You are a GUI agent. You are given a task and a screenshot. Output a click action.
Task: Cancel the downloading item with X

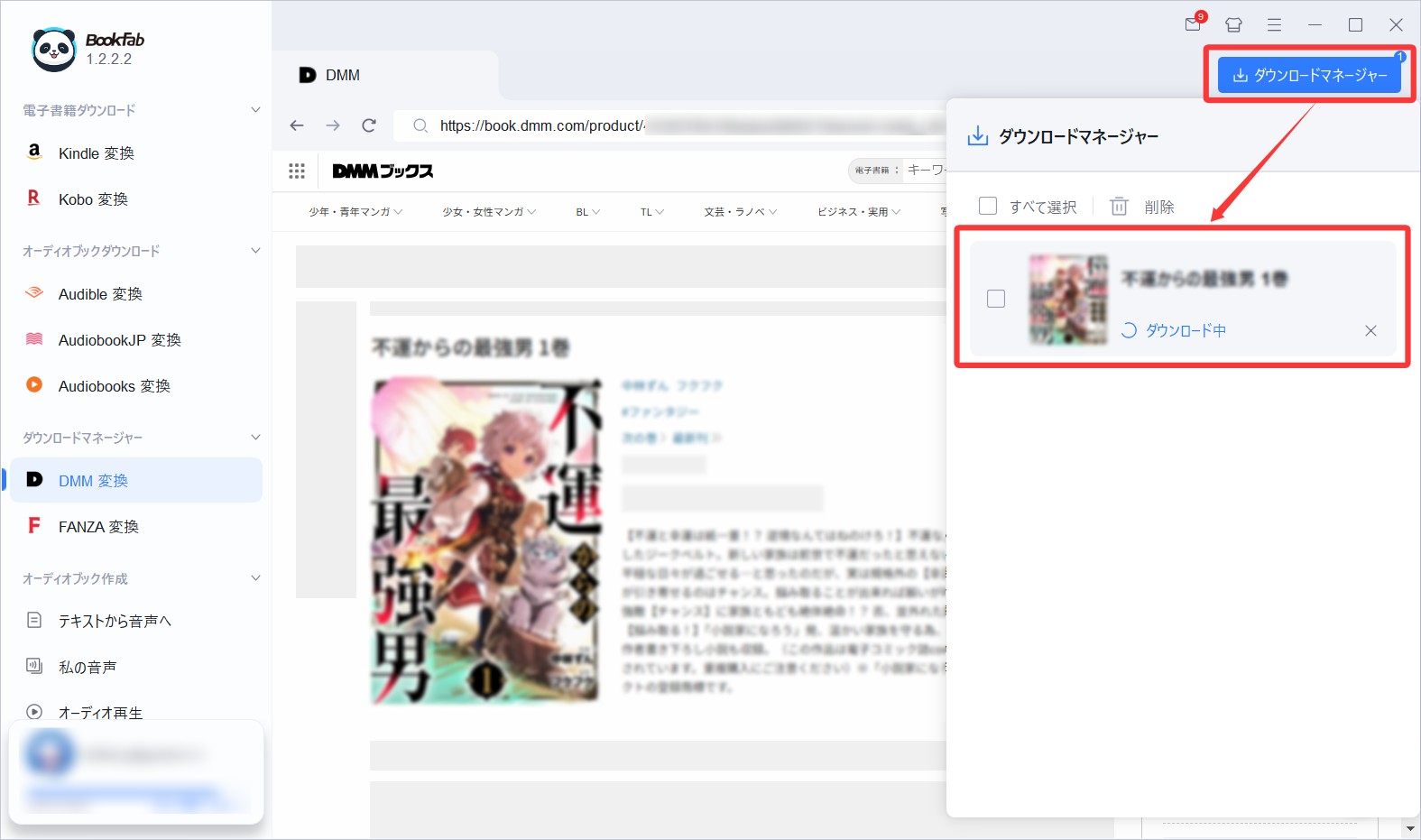[1370, 331]
